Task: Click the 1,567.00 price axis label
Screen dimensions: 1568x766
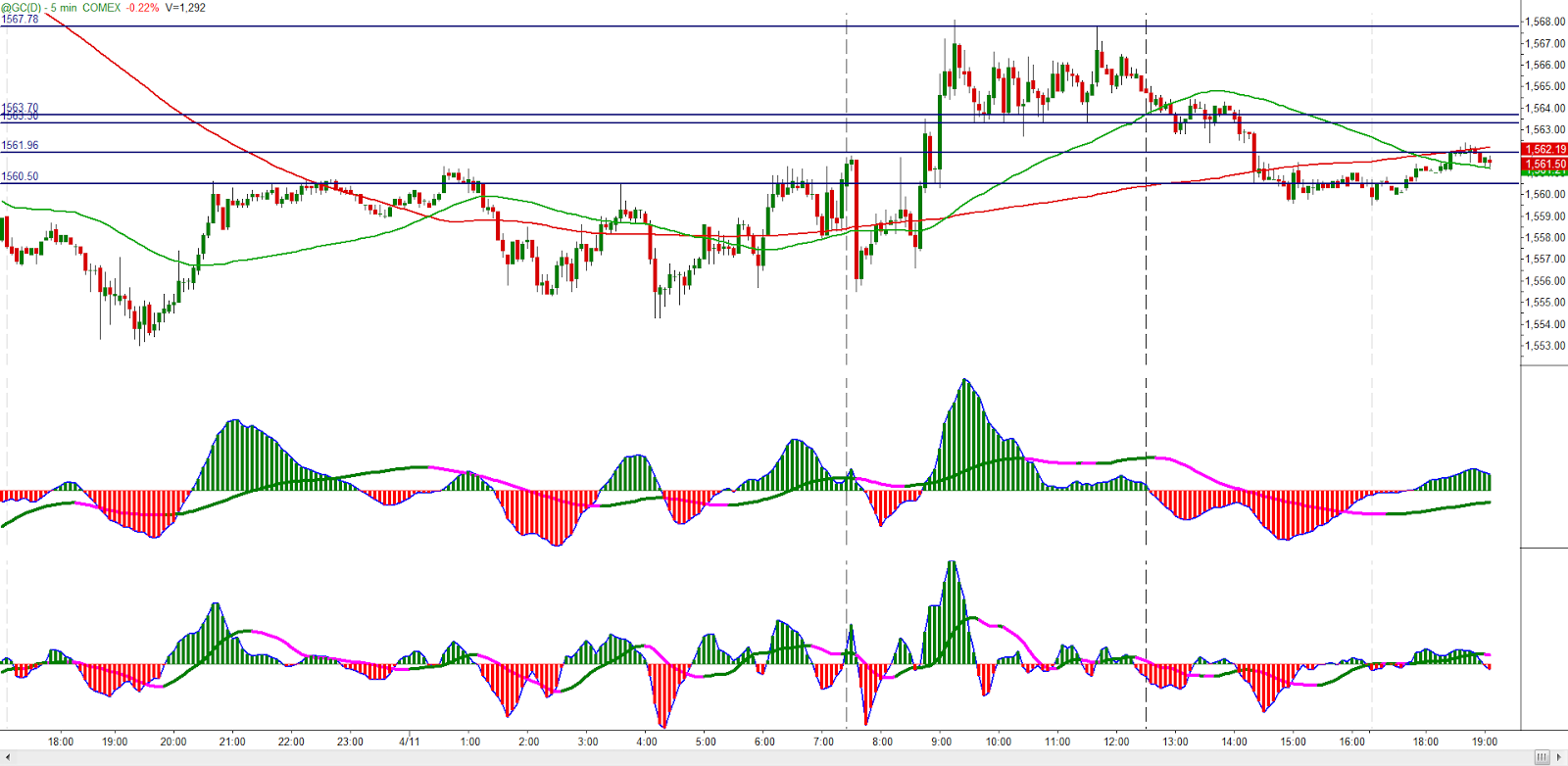Action: pyautogui.click(x=1545, y=43)
